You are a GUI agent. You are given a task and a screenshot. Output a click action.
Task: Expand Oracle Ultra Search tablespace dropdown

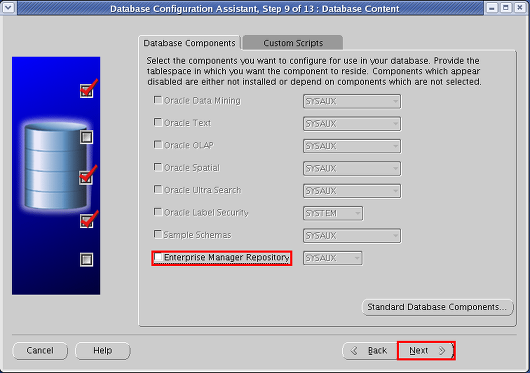pyautogui.click(x=352, y=191)
